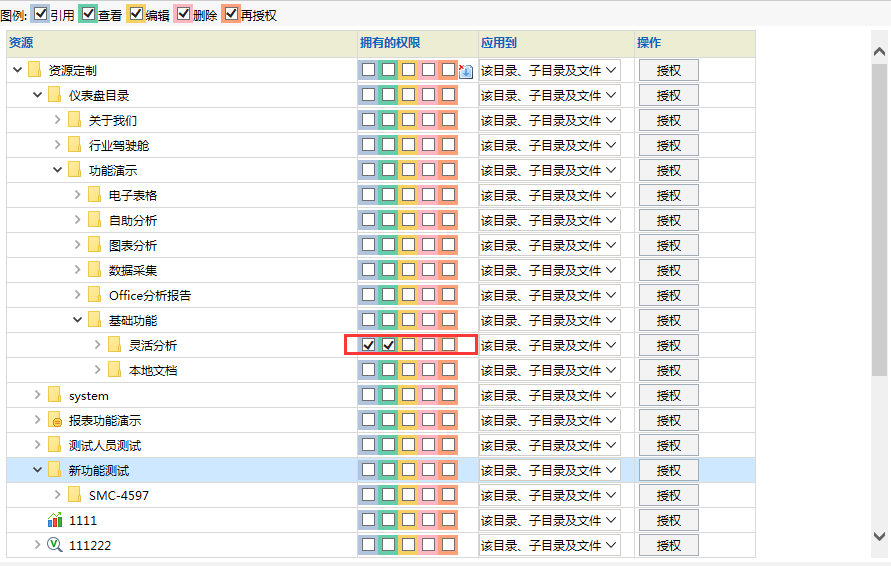The image size is (891, 566).
Task: Click 授权 button for 1111
Action: pyautogui.click(x=668, y=521)
